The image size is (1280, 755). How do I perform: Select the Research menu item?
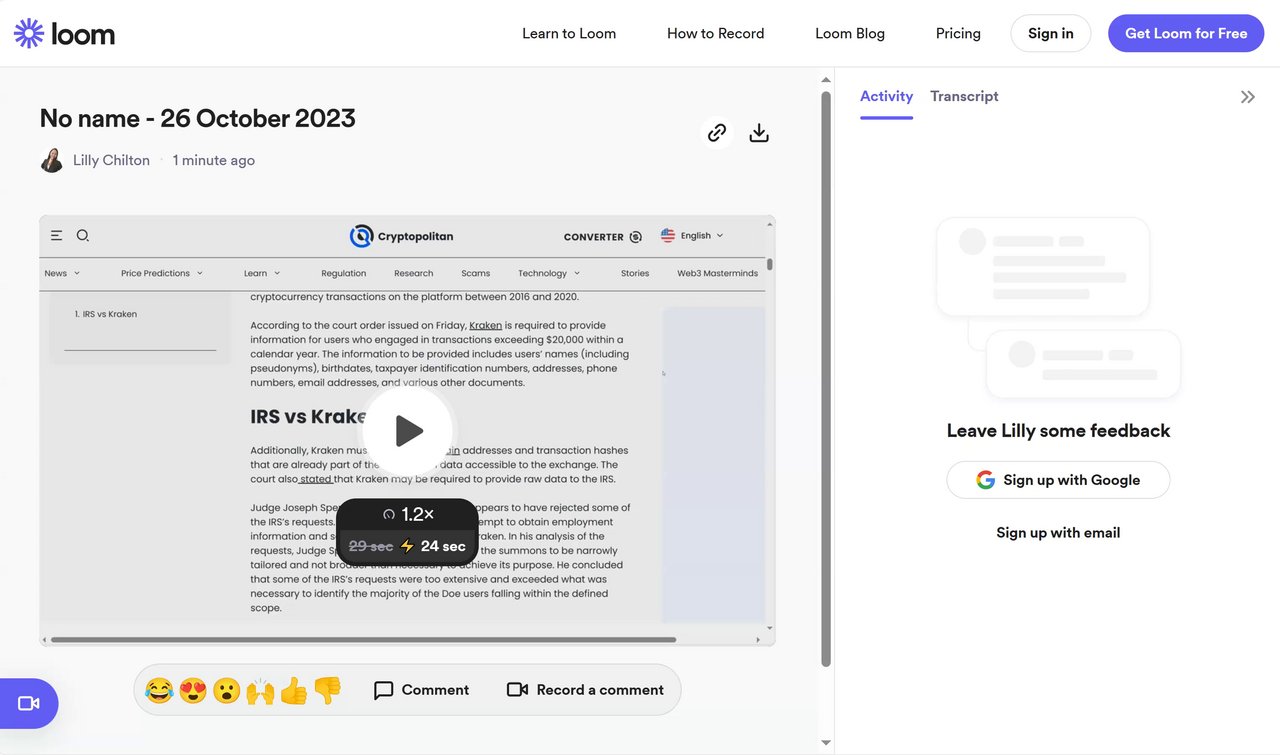(414, 273)
